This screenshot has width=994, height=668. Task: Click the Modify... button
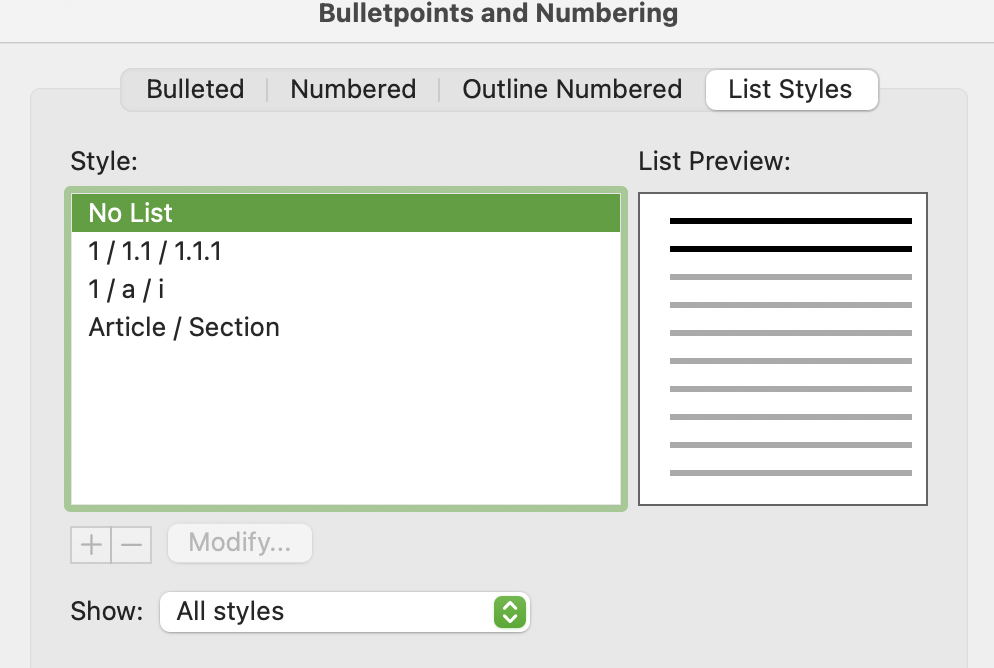240,543
